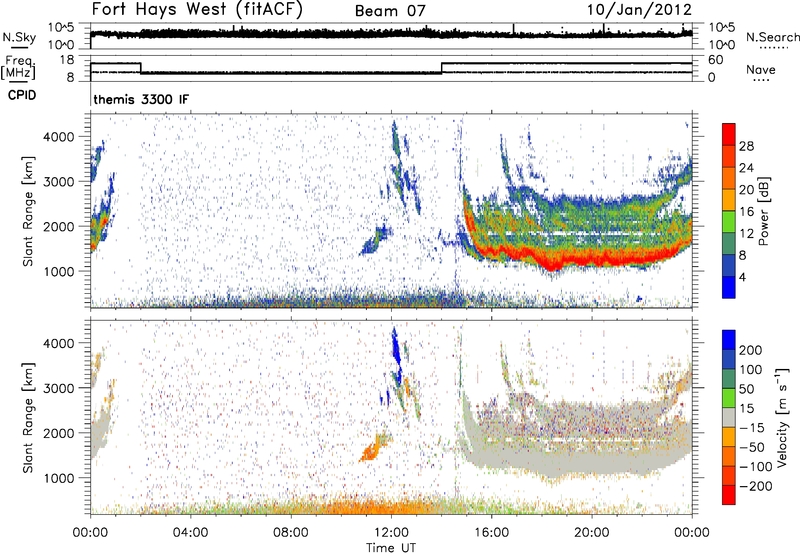Click the solid line sample under 'N.Sky'
The height and width of the screenshot is (554, 800).
click(x=19, y=47)
